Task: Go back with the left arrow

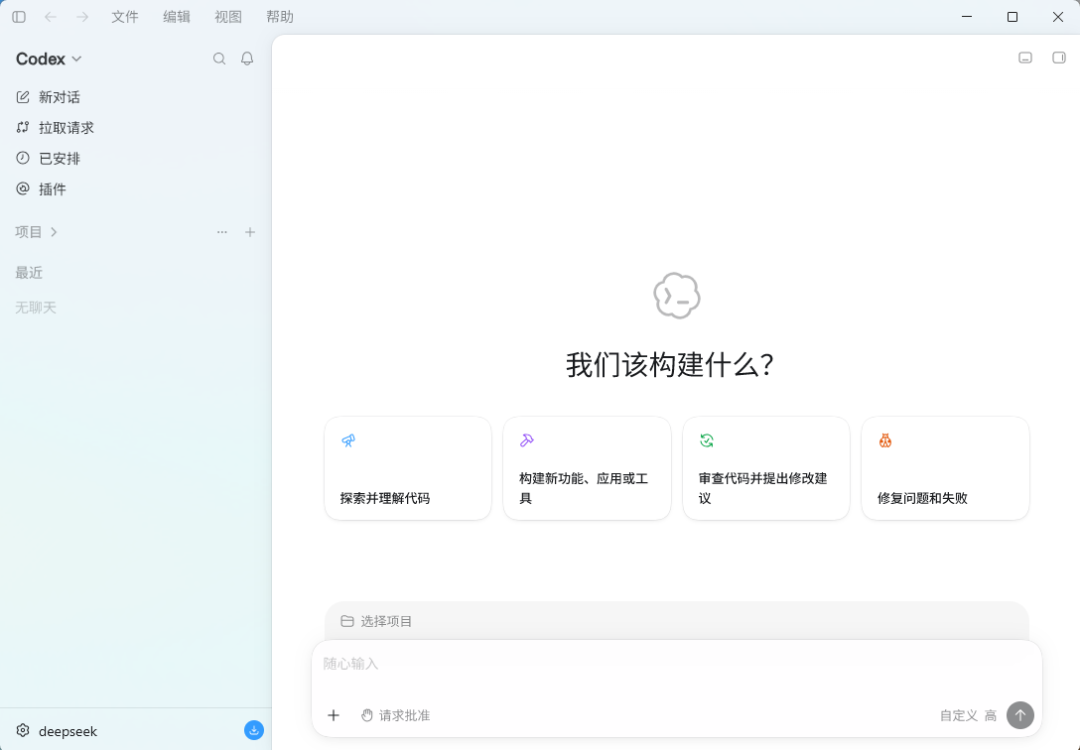Action: (50, 17)
